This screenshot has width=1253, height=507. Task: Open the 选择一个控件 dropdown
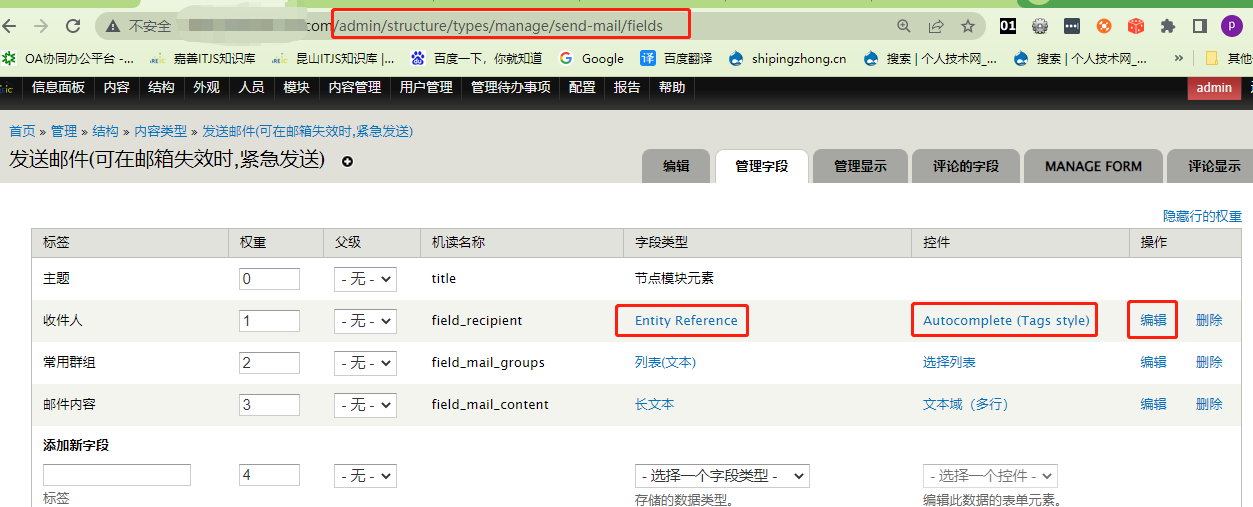click(x=990, y=476)
